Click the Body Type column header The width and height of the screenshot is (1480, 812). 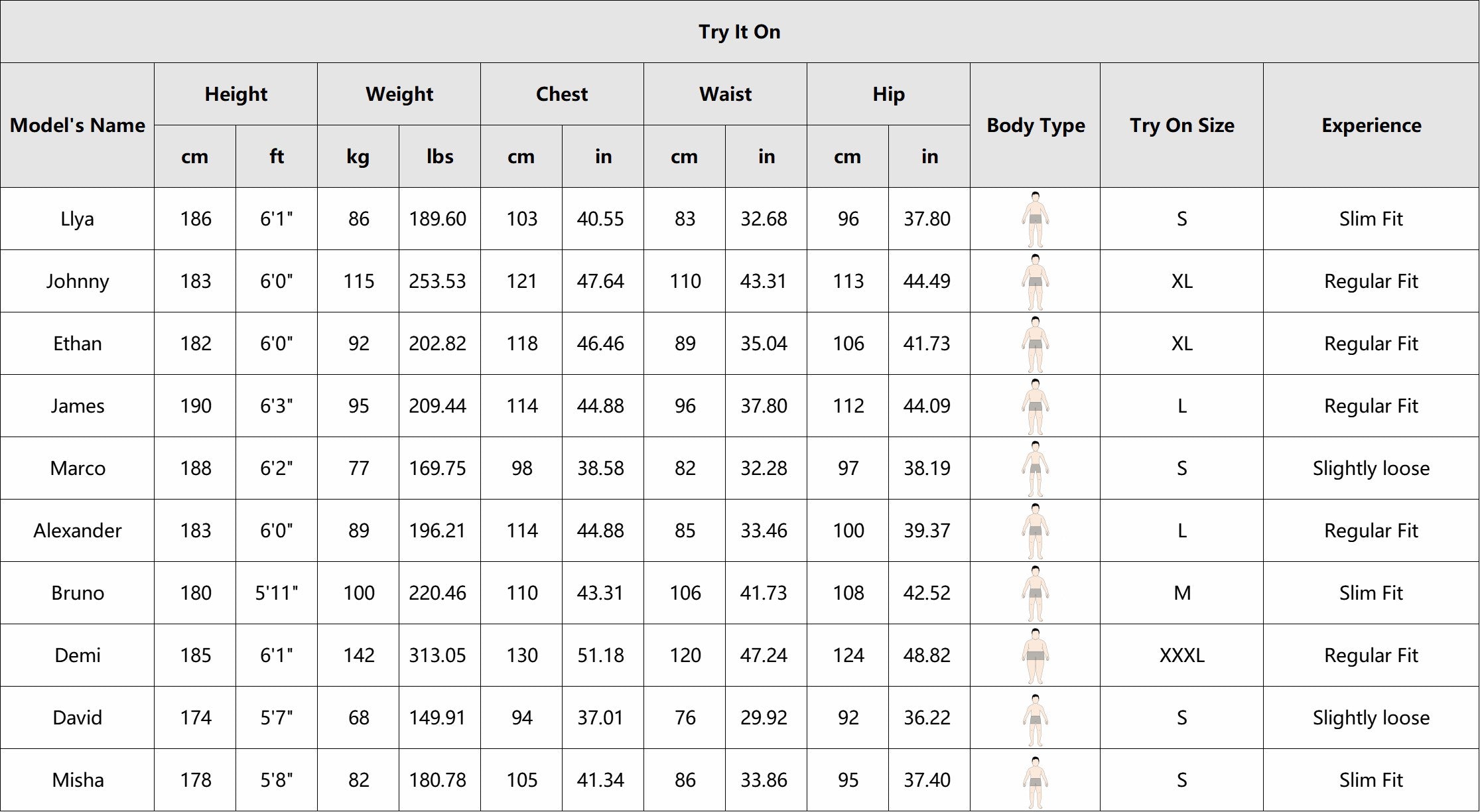1036,125
